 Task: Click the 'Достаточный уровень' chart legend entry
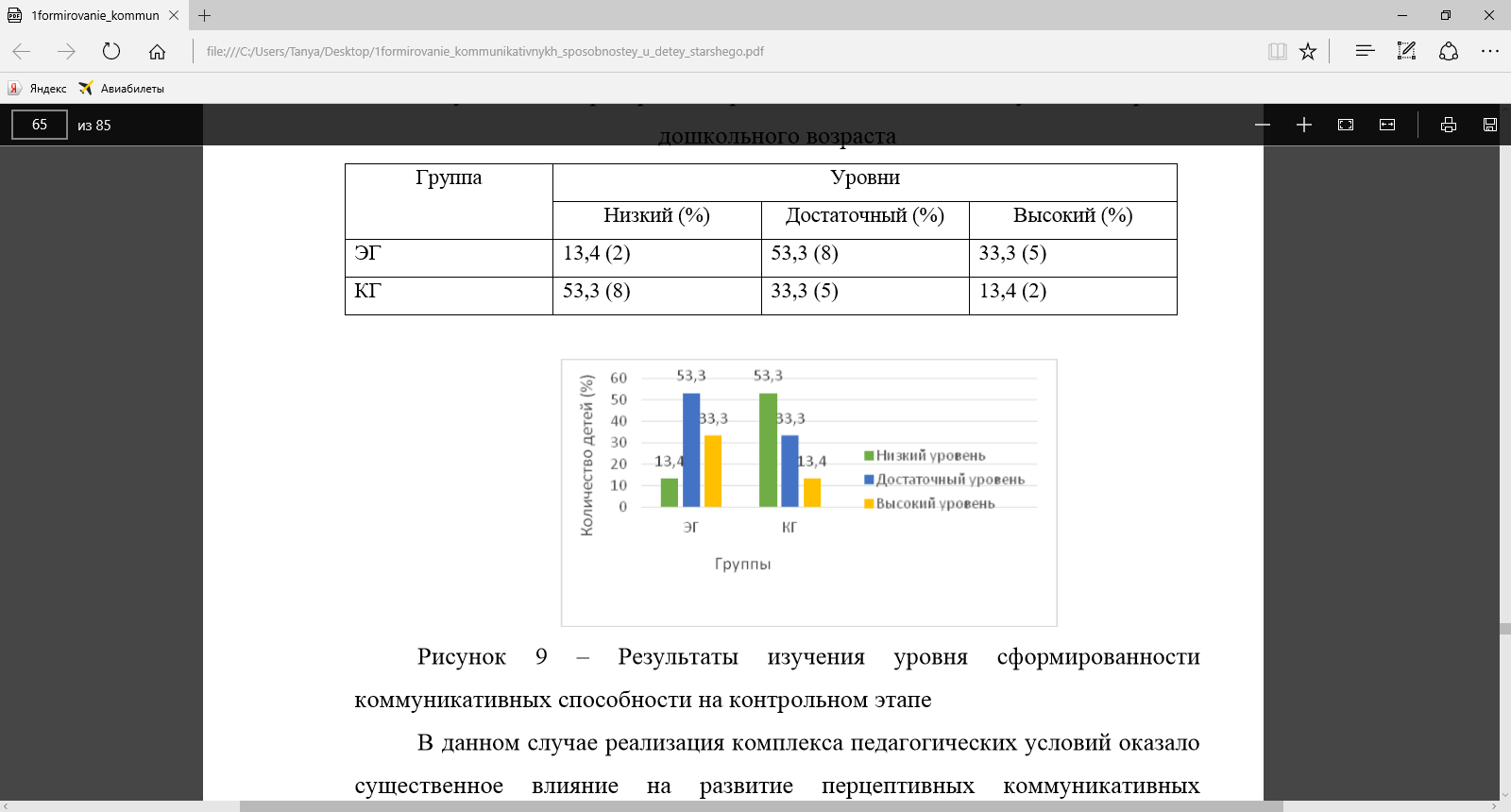coord(944,480)
